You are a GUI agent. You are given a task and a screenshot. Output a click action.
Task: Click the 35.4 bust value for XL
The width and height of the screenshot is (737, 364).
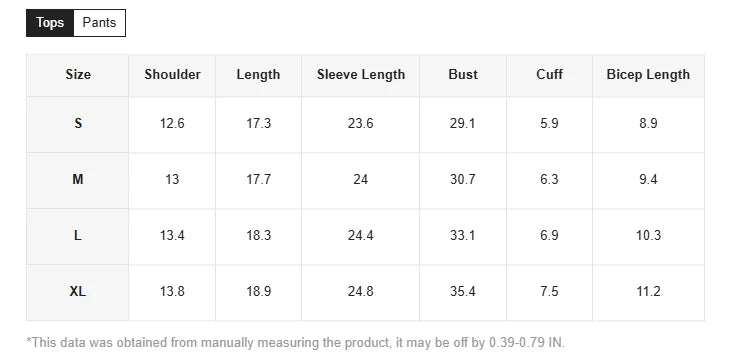[463, 292]
